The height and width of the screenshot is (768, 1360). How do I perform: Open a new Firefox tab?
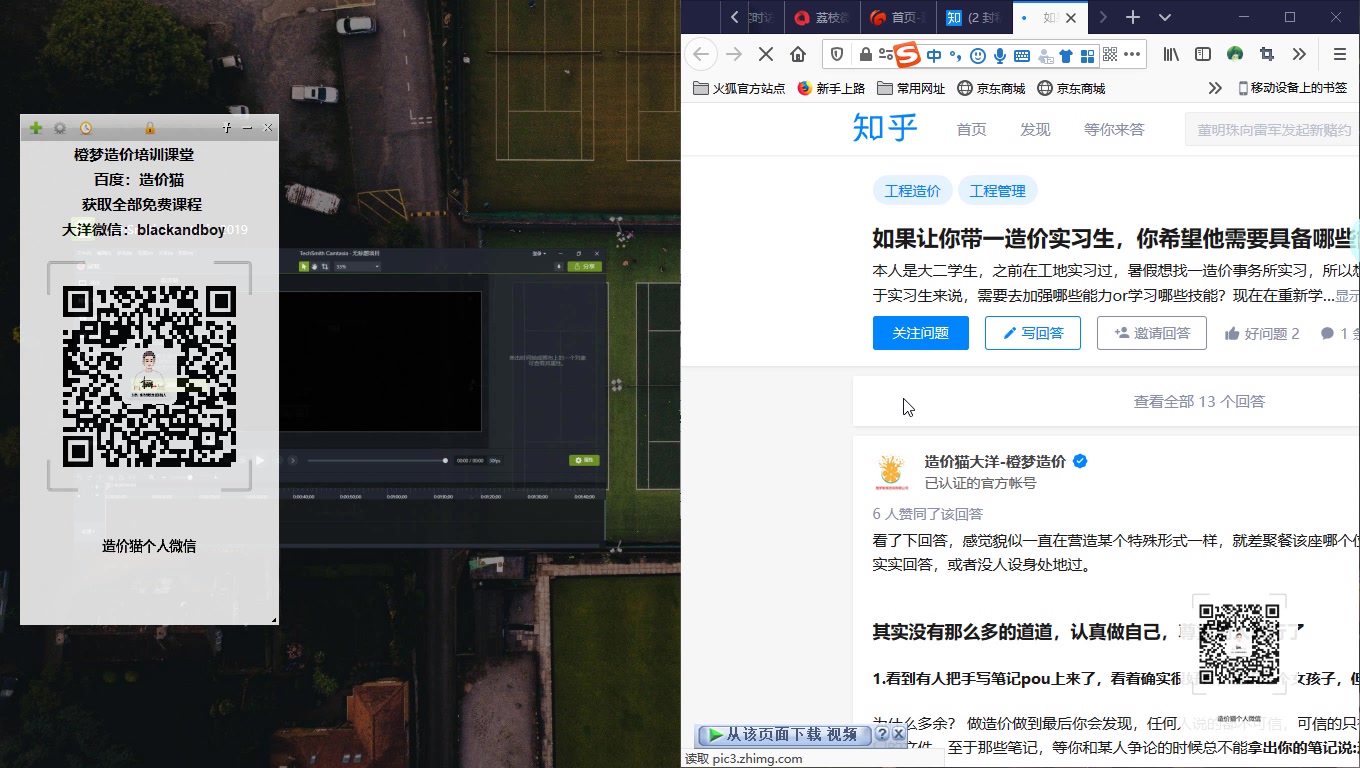click(1133, 17)
